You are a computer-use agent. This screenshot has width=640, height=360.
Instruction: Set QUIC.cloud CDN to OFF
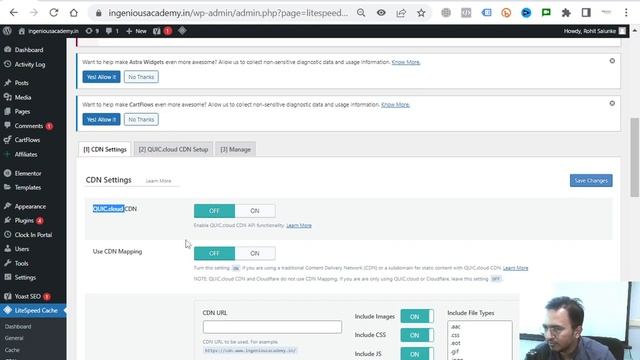(214, 211)
